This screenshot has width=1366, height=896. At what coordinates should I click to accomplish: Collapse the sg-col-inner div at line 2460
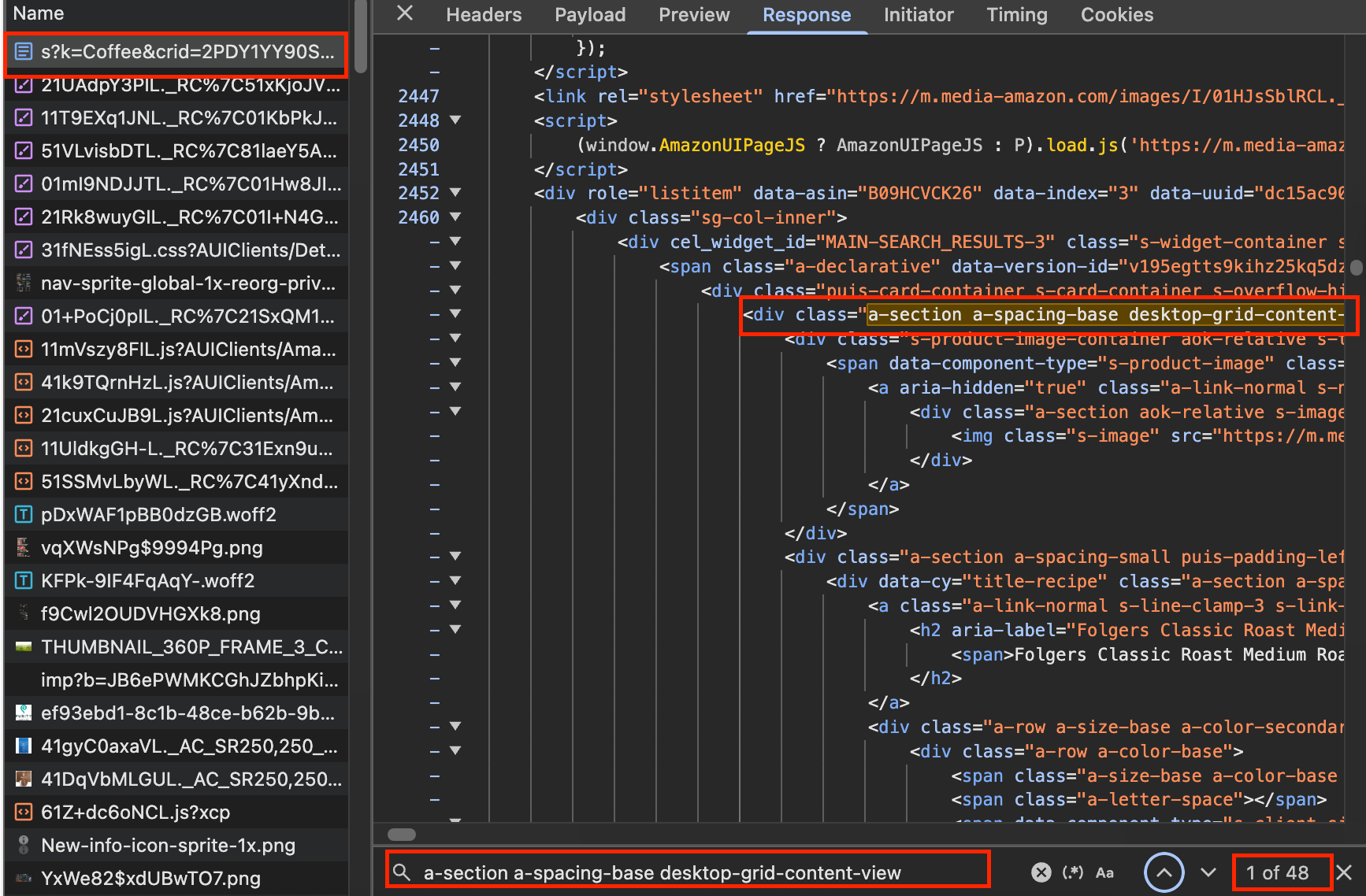click(455, 217)
